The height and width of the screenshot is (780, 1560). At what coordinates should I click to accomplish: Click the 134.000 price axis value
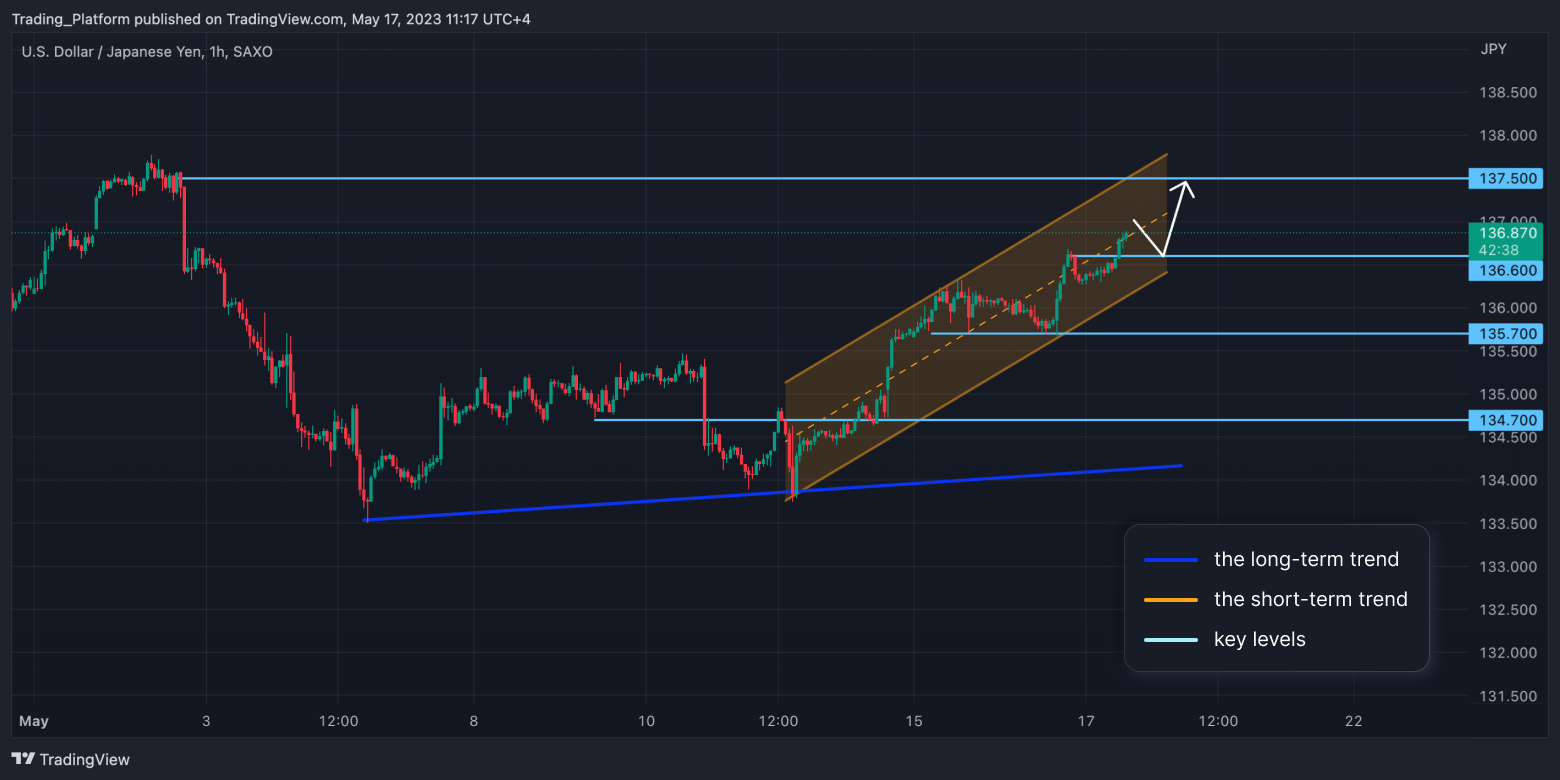pos(1507,481)
